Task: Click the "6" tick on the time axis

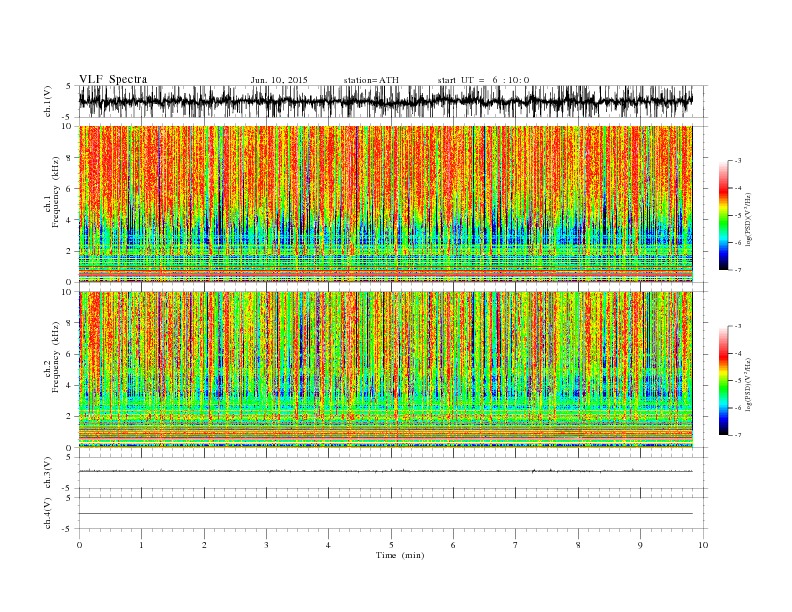Action: click(x=453, y=545)
